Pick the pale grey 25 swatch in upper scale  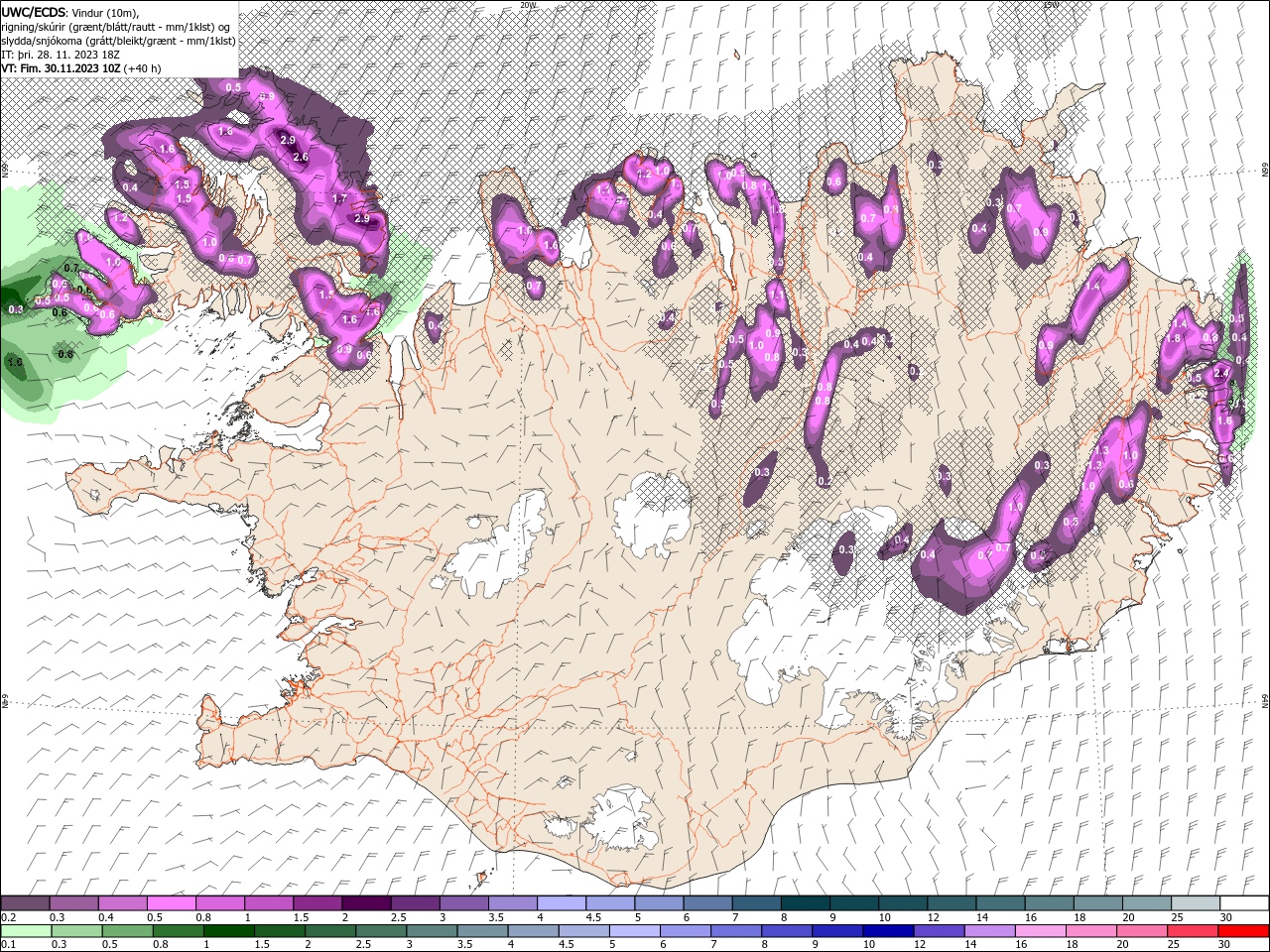[1195, 903]
